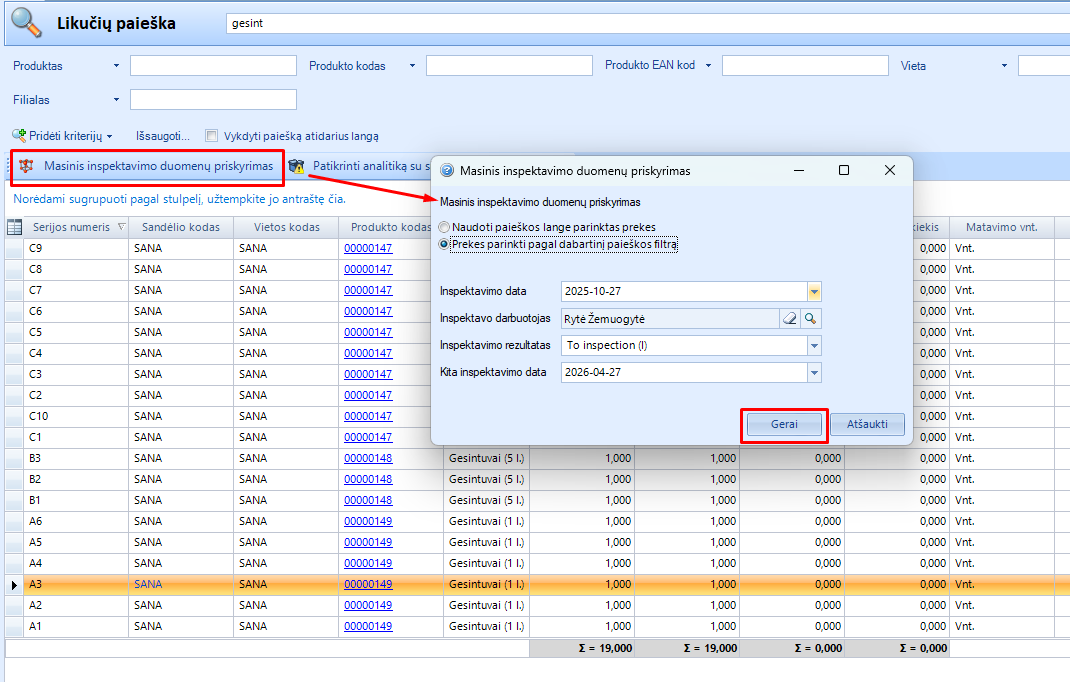Select the Naudoti paieškos lange parinktas prekes option

[x=445, y=227]
